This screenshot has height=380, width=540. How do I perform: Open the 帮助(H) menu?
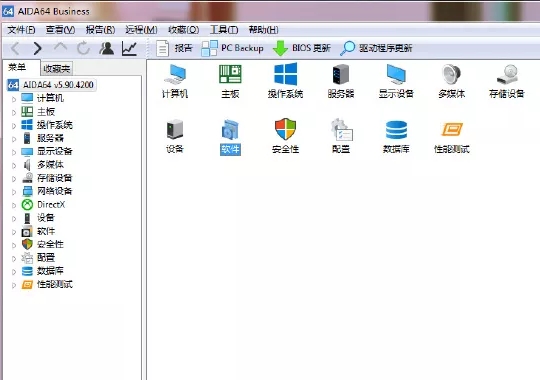click(263, 30)
